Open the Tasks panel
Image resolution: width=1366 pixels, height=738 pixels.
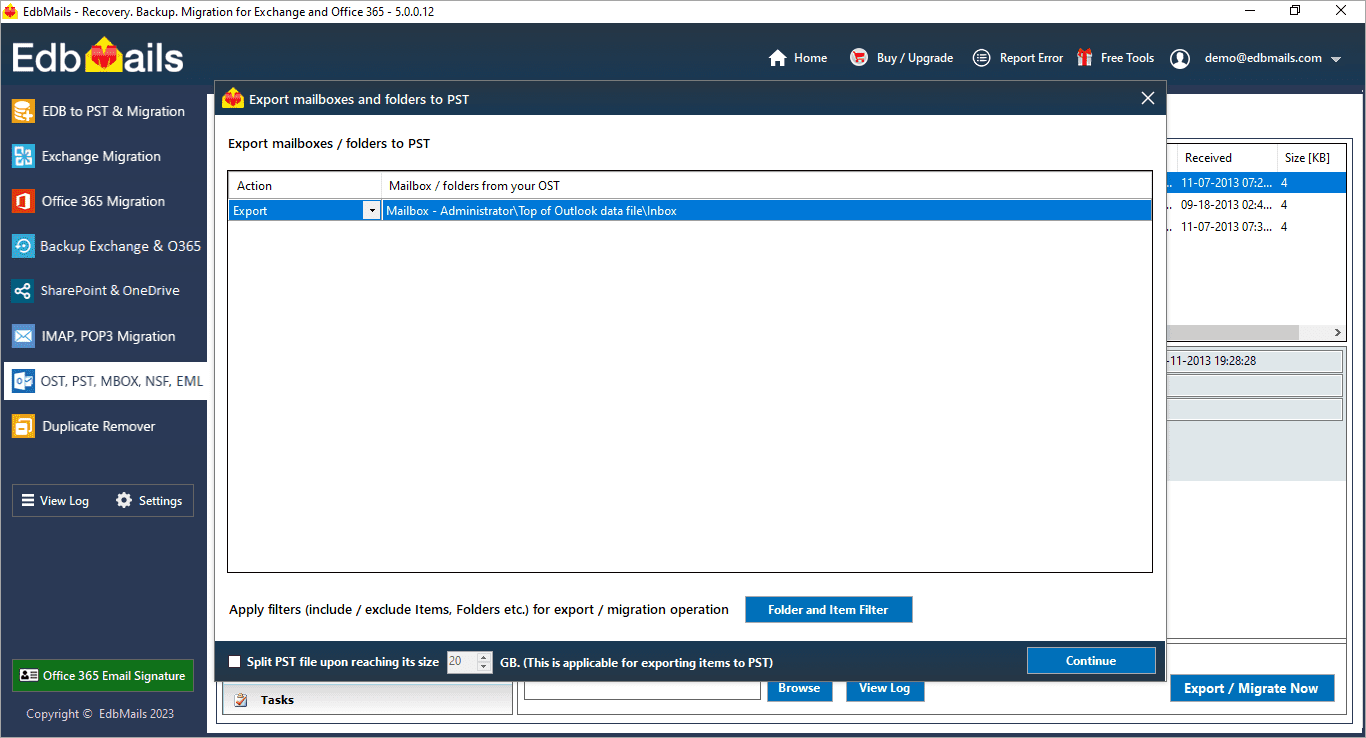[x=367, y=700]
